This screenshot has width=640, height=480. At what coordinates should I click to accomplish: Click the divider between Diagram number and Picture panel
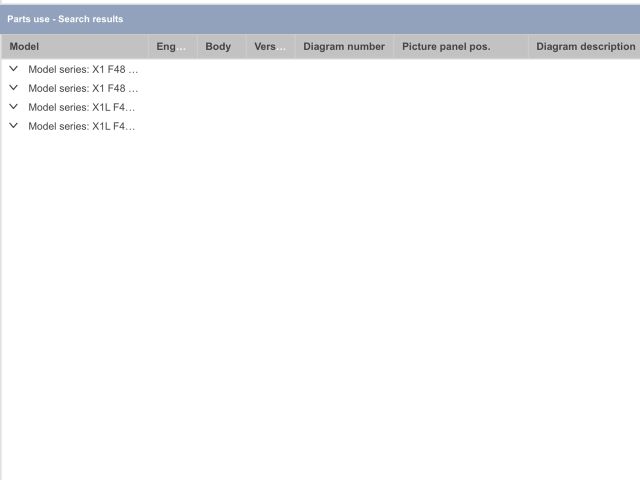394,47
